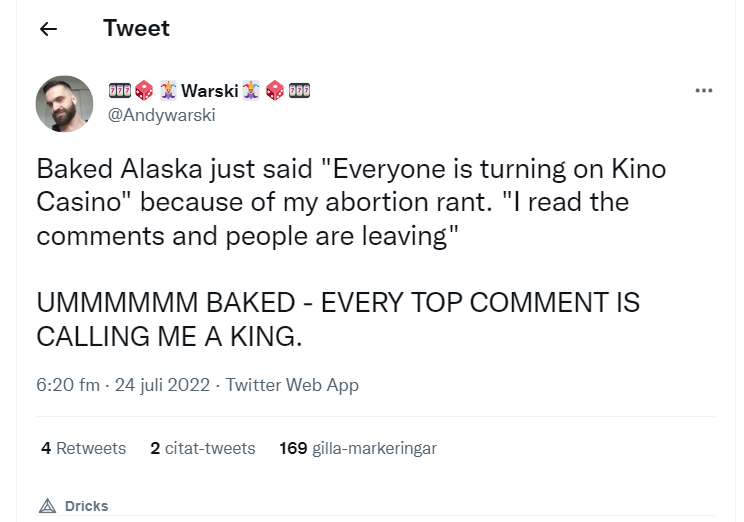Open the three-dot more options menu
This screenshot has width=744, height=522.
point(704,91)
